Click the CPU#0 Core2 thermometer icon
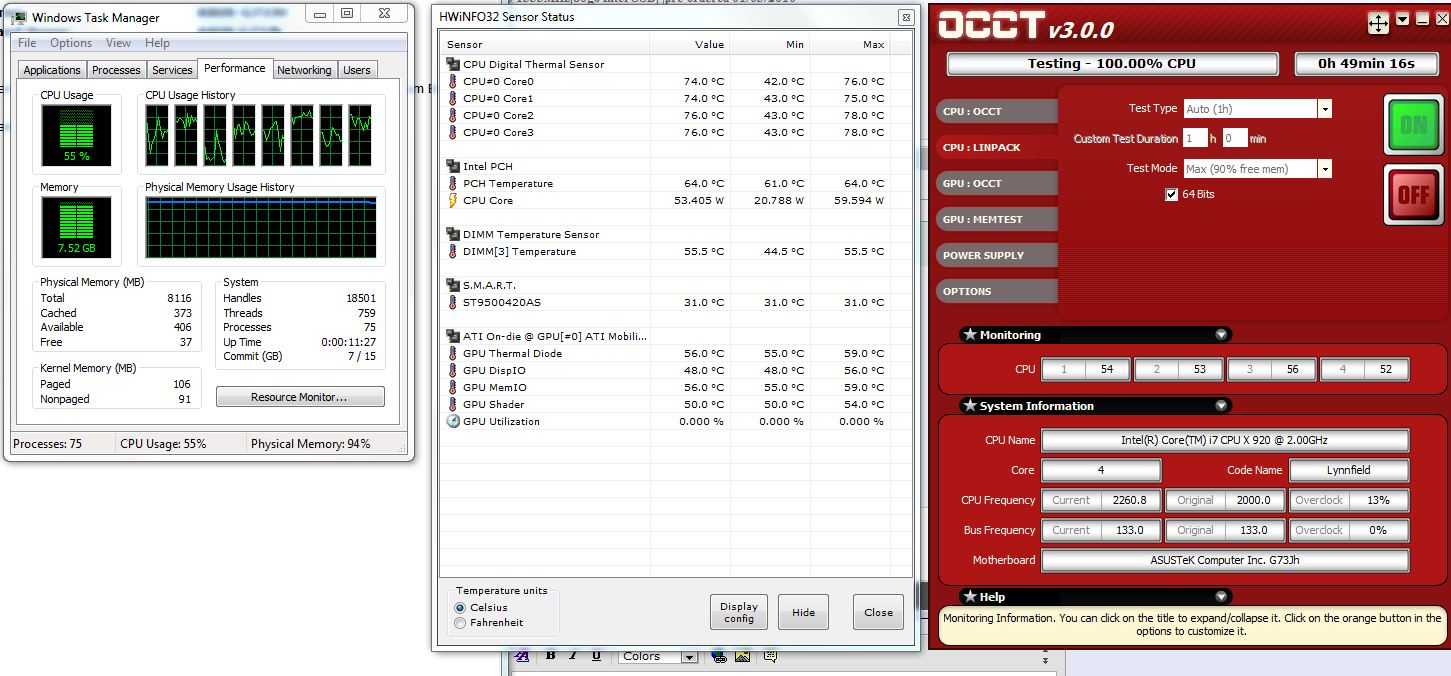Screen dimensions: 1451x676 (453, 115)
